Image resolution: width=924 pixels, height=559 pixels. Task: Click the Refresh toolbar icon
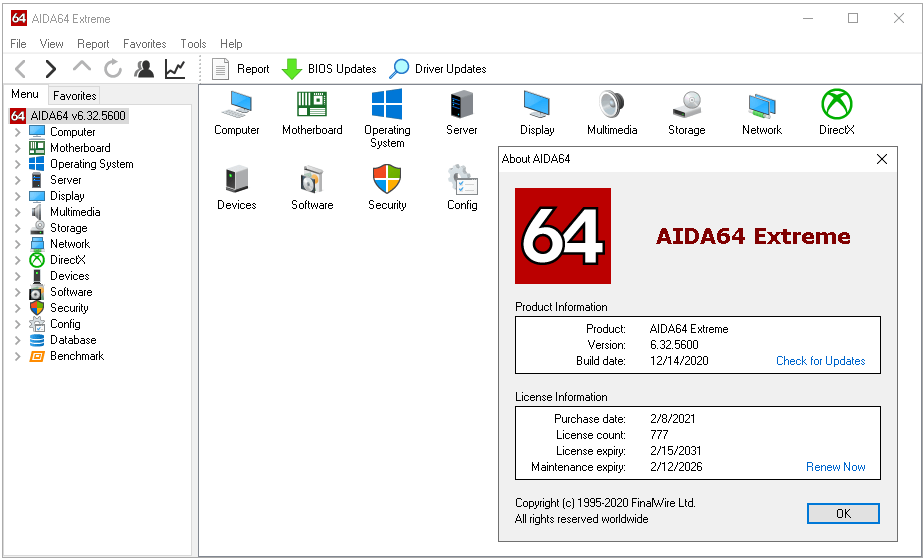tap(113, 69)
